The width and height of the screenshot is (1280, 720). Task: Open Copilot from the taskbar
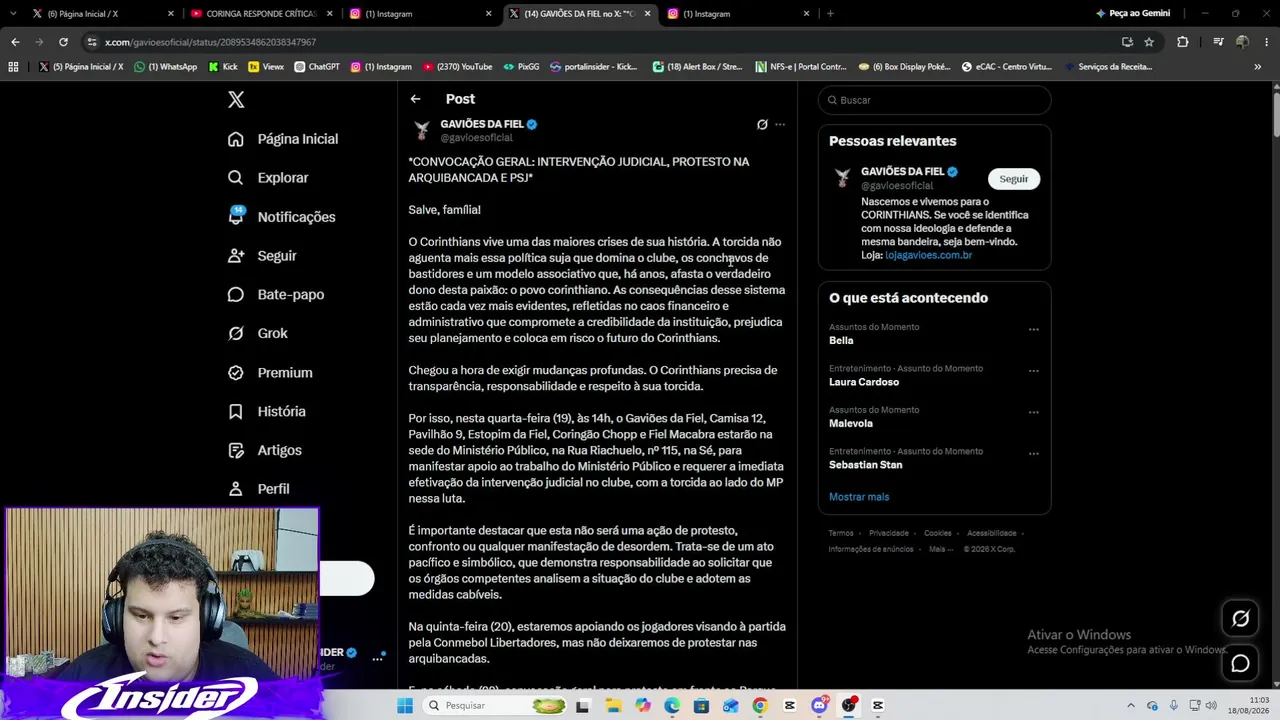642,706
